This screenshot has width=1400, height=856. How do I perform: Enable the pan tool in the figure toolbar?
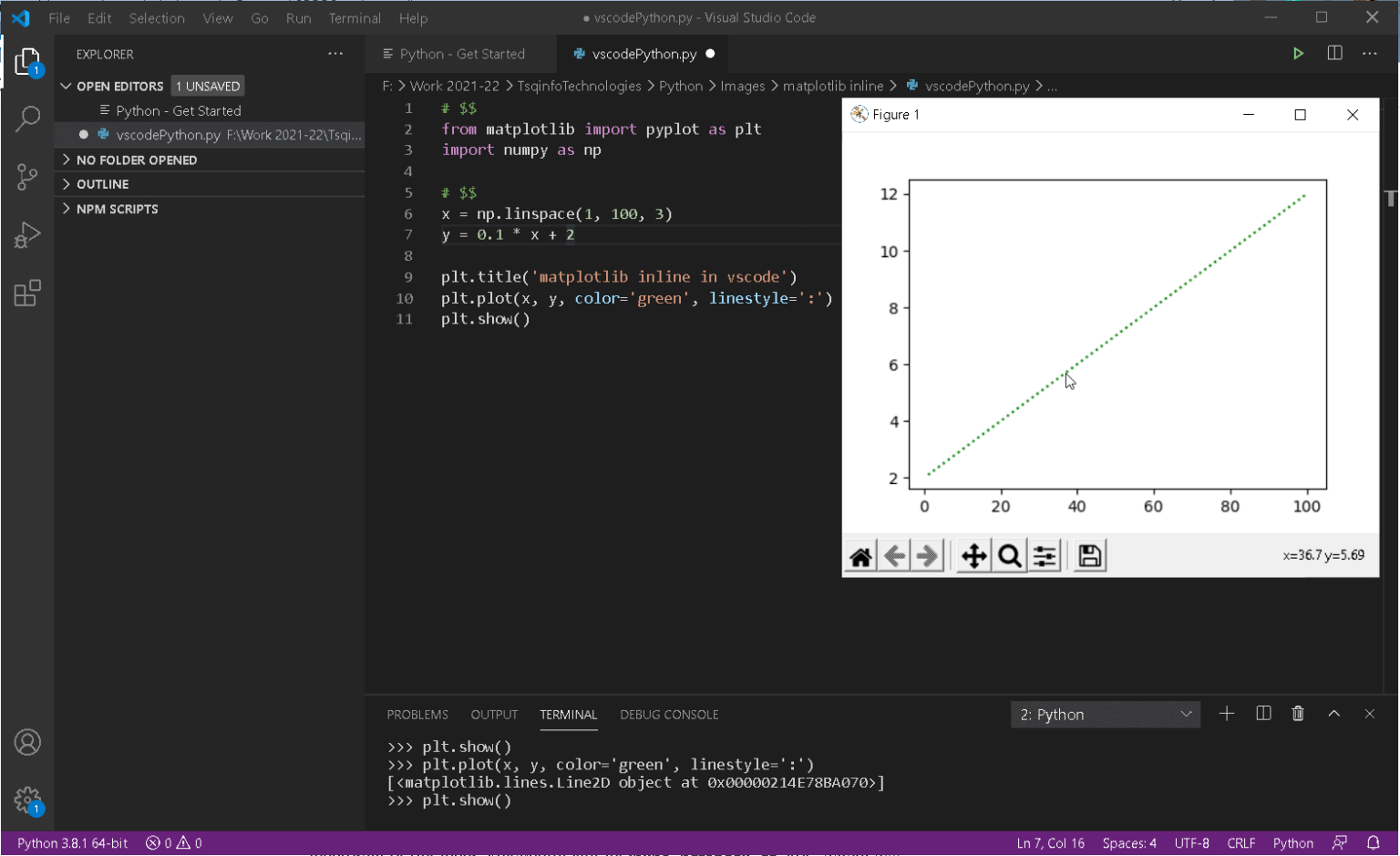[973, 554]
